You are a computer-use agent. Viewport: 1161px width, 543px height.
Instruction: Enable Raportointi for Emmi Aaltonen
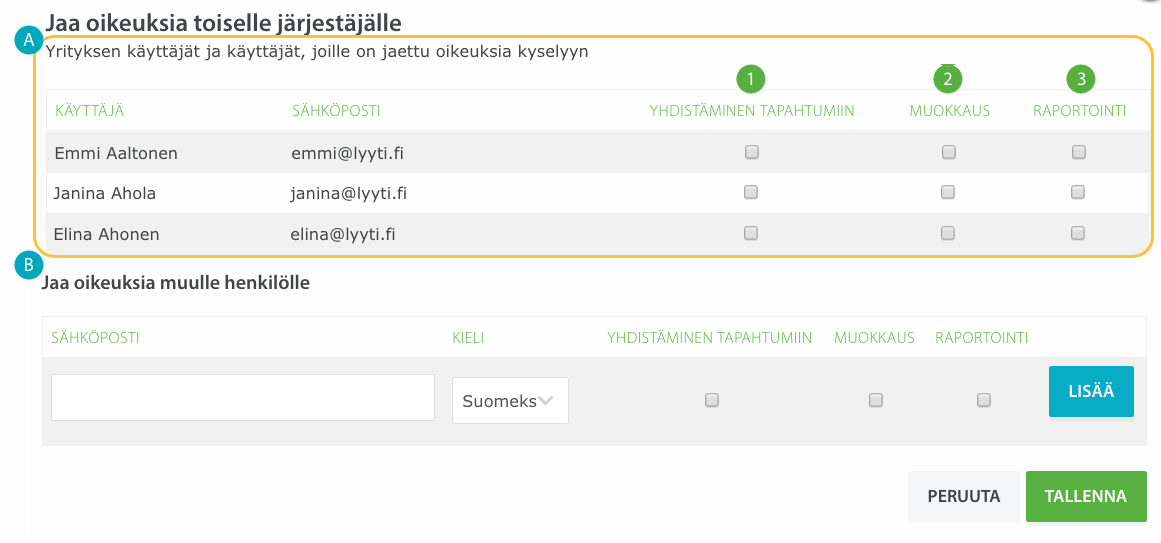click(x=1079, y=153)
